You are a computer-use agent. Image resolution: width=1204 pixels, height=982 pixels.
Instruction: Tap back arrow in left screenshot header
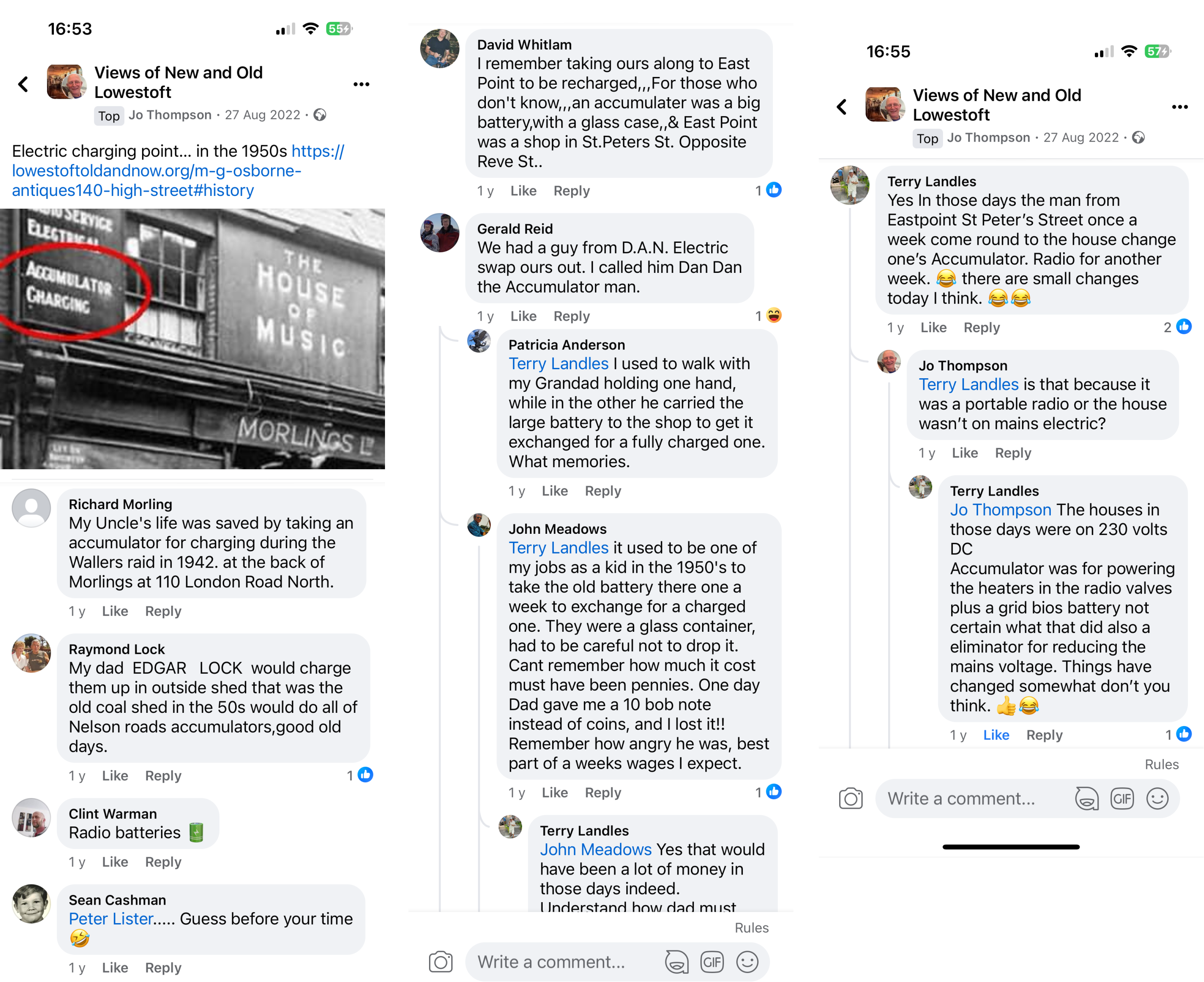click(23, 84)
